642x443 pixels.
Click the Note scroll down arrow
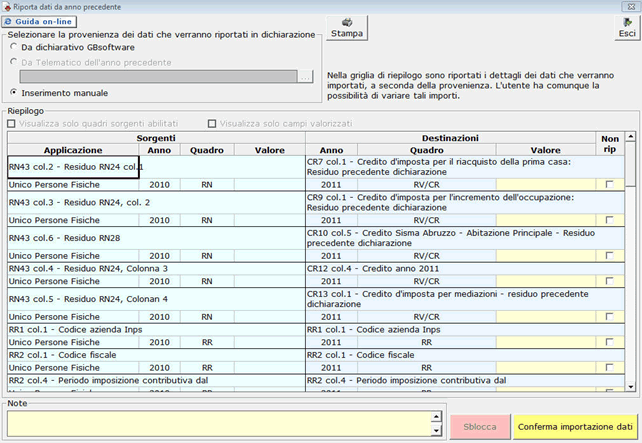click(436, 431)
